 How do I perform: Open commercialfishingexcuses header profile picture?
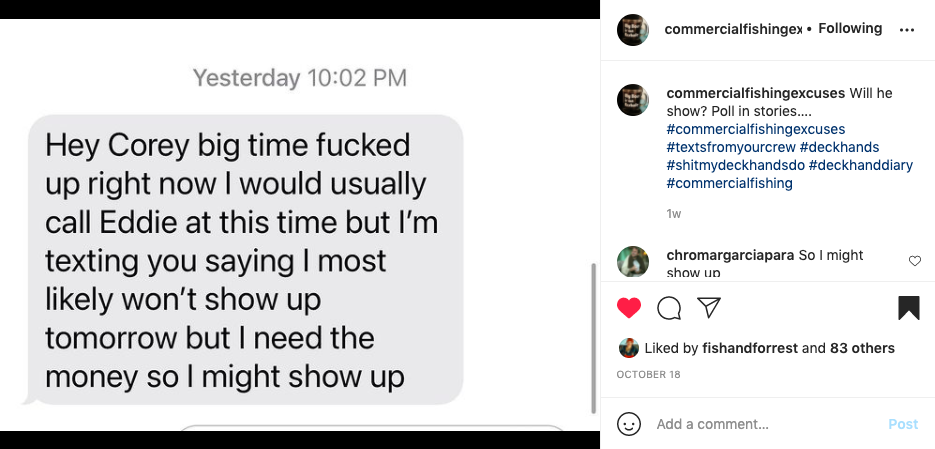pos(632,29)
